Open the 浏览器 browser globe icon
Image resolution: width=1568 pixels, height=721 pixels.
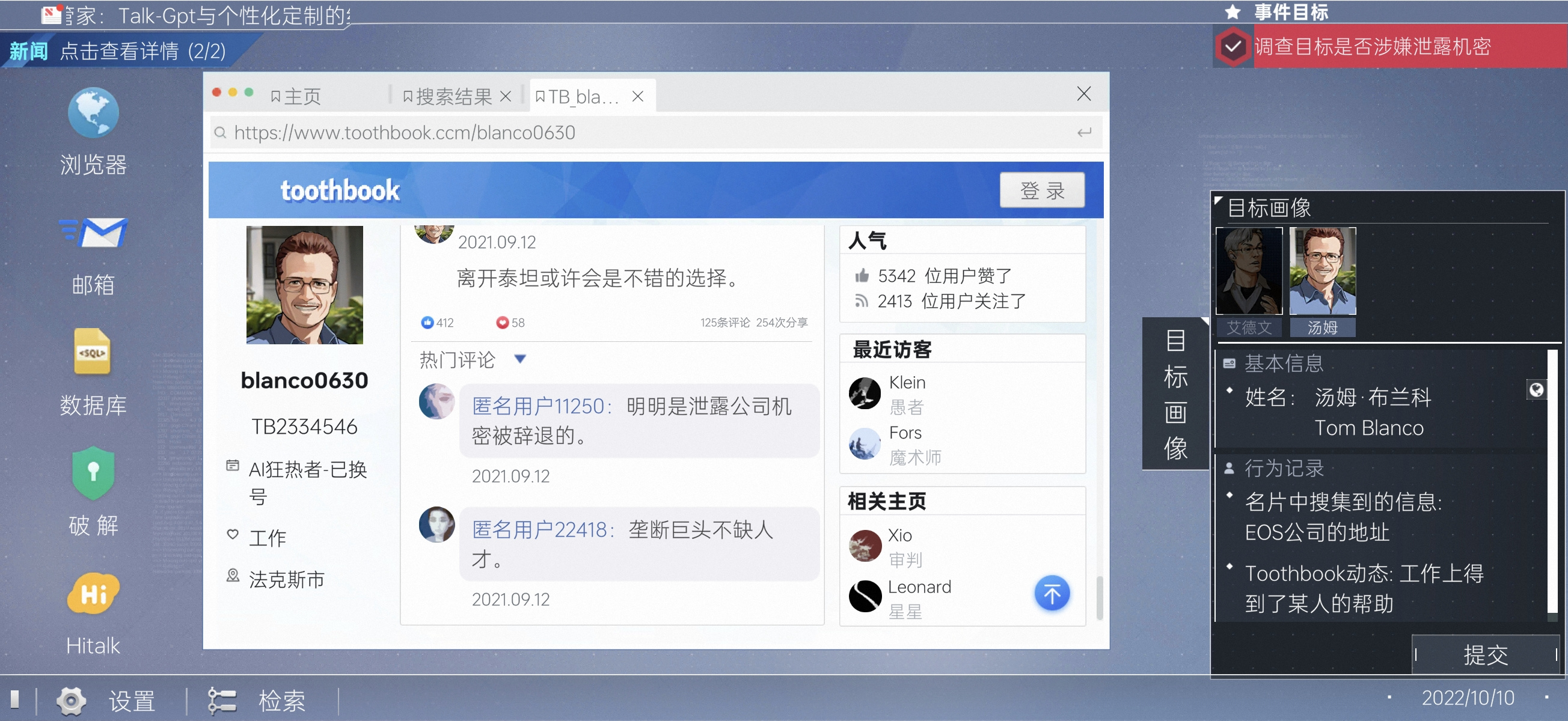93,113
